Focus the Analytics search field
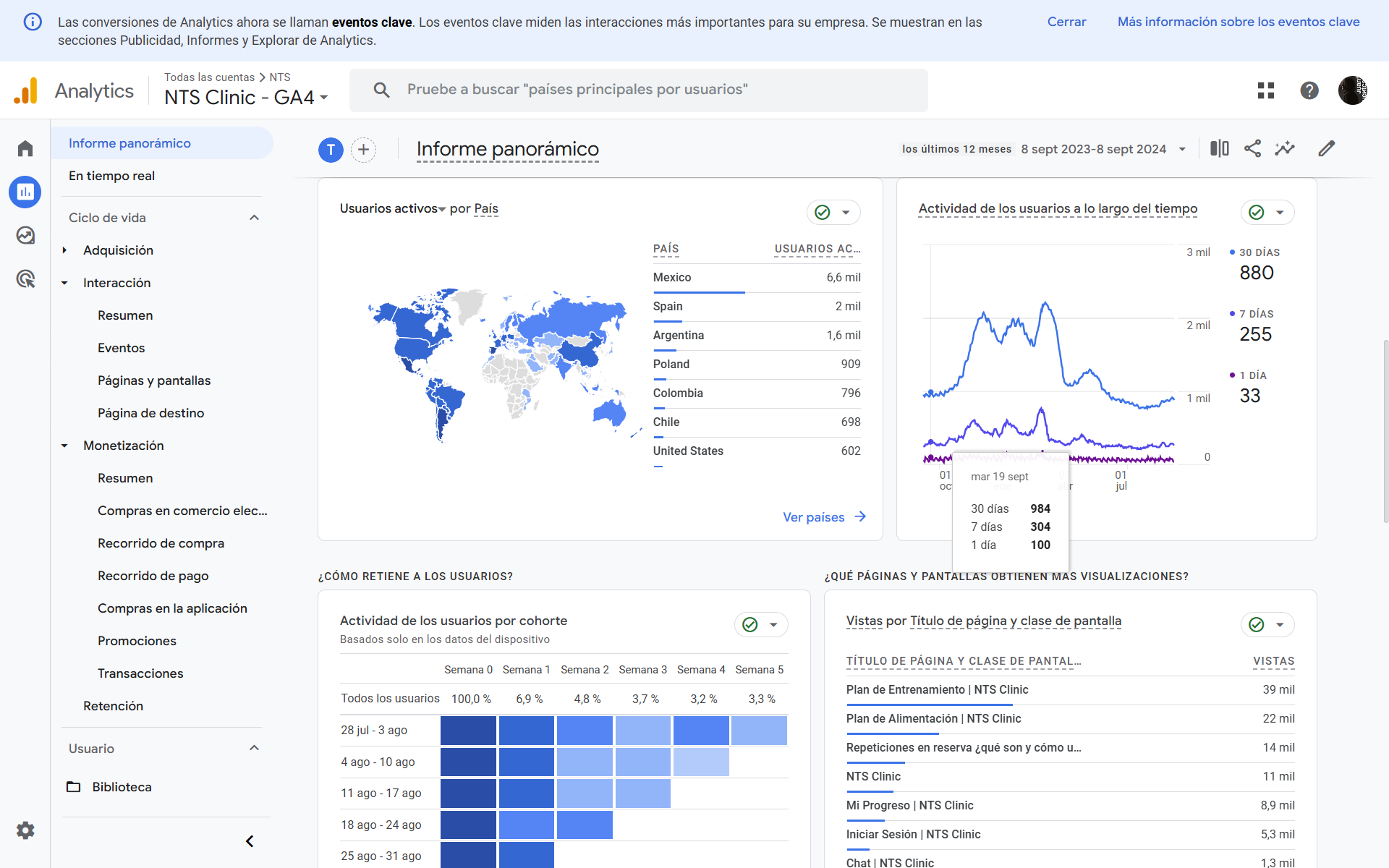This screenshot has height=868, width=1389. [x=639, y=90]
